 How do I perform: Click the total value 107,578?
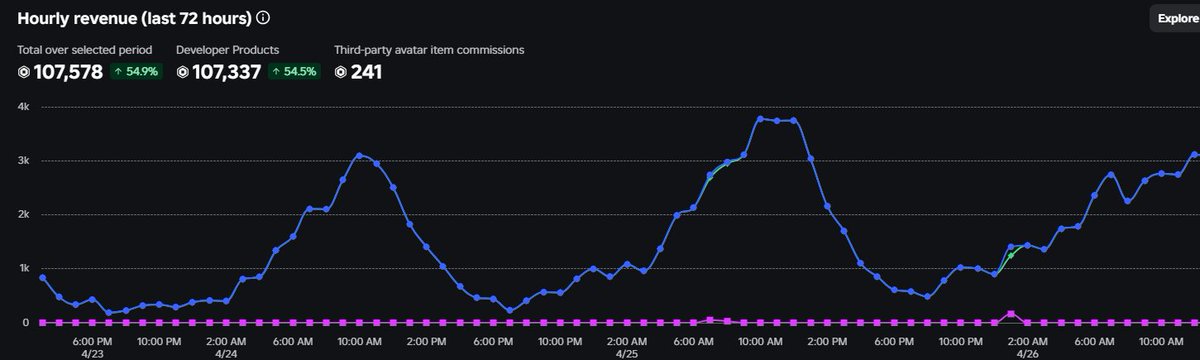click(x=68, y=72)
